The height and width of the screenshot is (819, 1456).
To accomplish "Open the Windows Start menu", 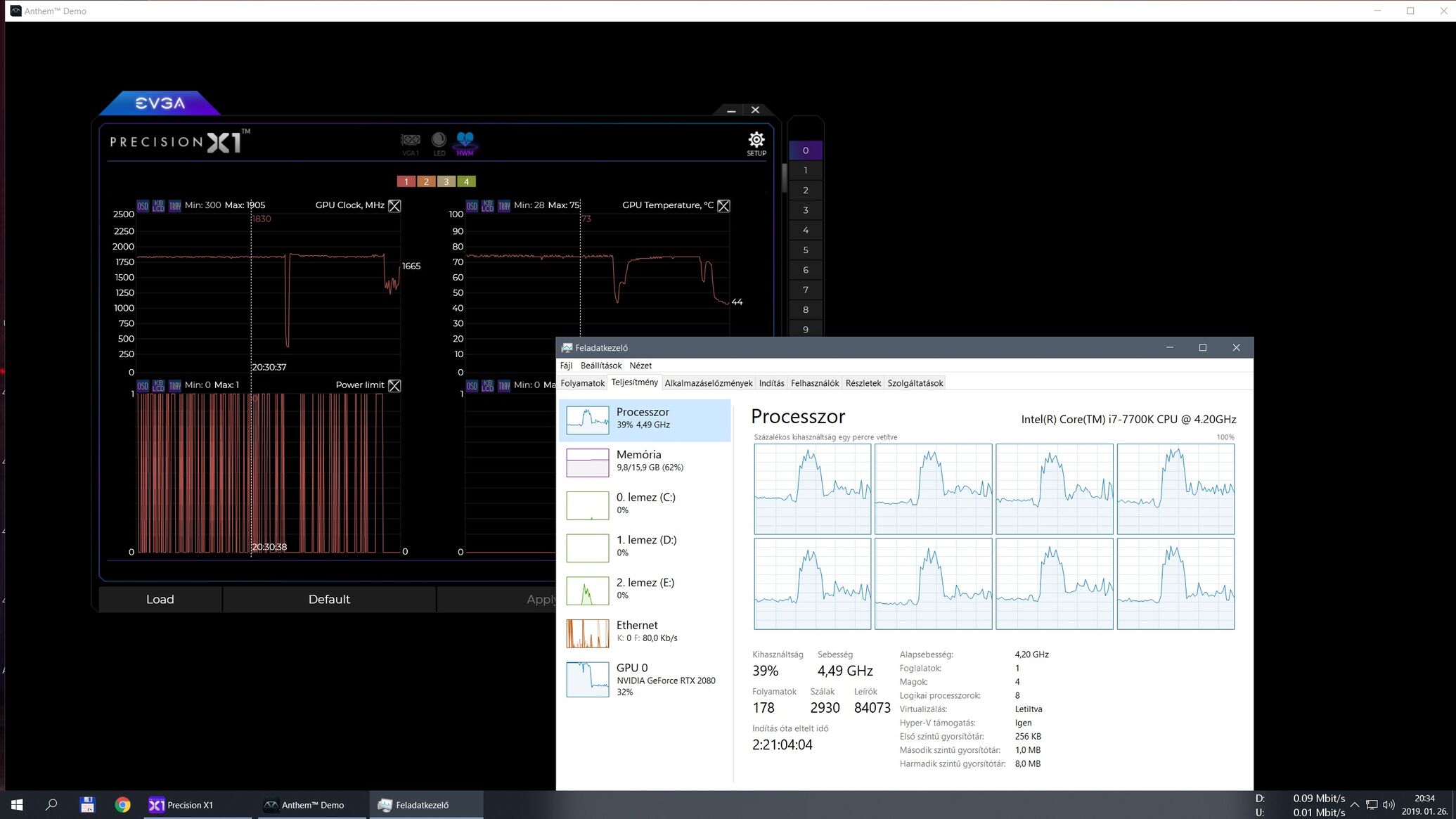I will [x=17, y=805].
